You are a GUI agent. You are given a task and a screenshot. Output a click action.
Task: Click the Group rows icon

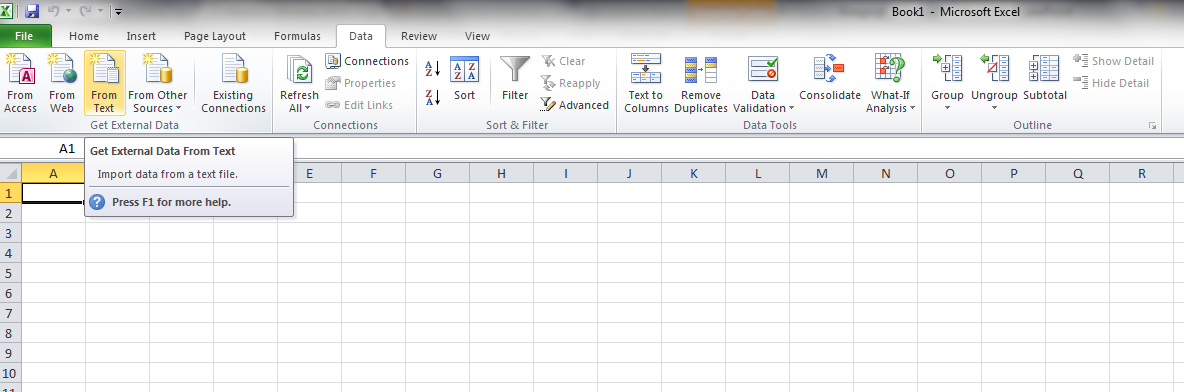pyautogui.click(x=947, y=69)
